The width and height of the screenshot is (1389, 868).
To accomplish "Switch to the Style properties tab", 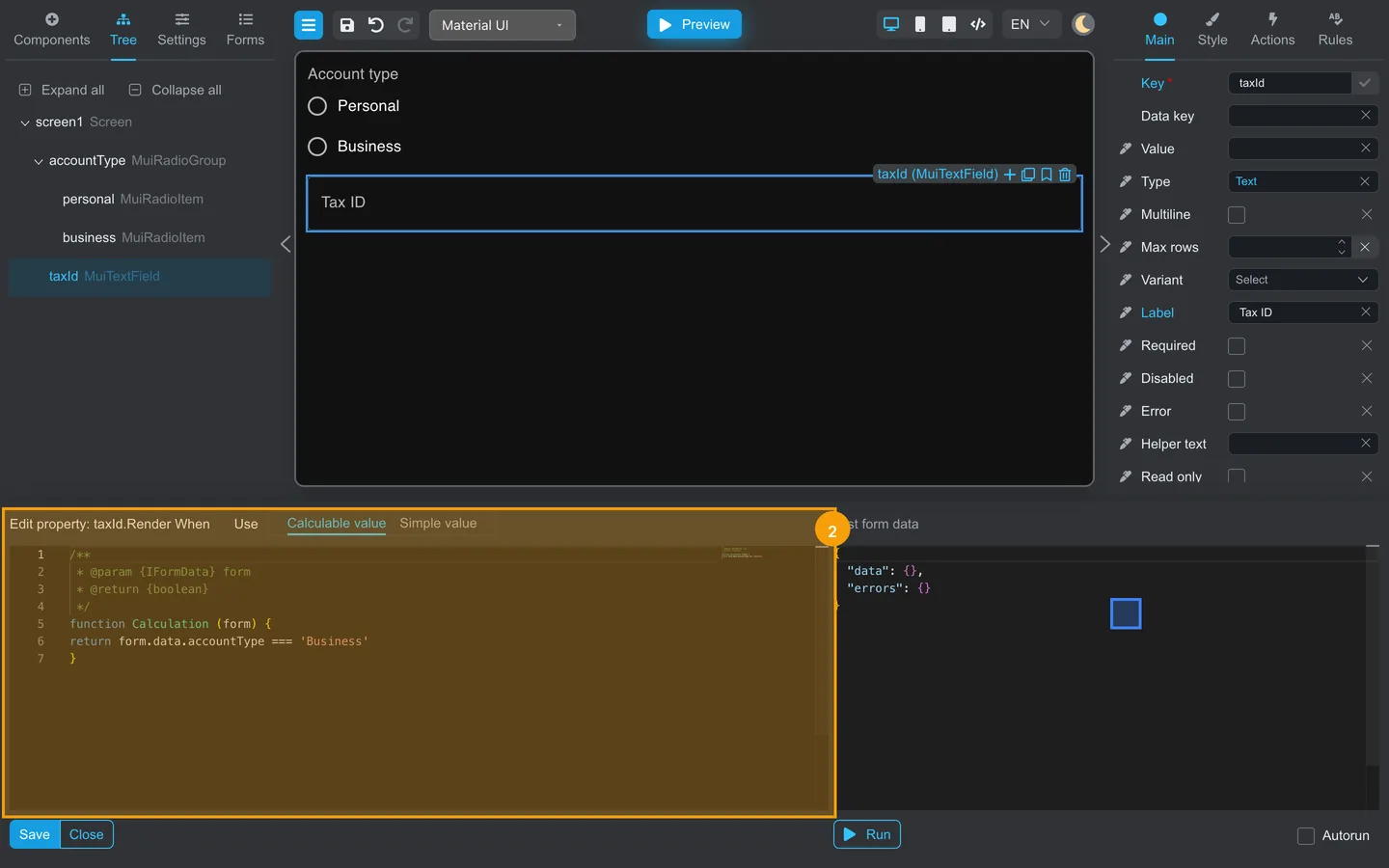I will click(1212, 30).
